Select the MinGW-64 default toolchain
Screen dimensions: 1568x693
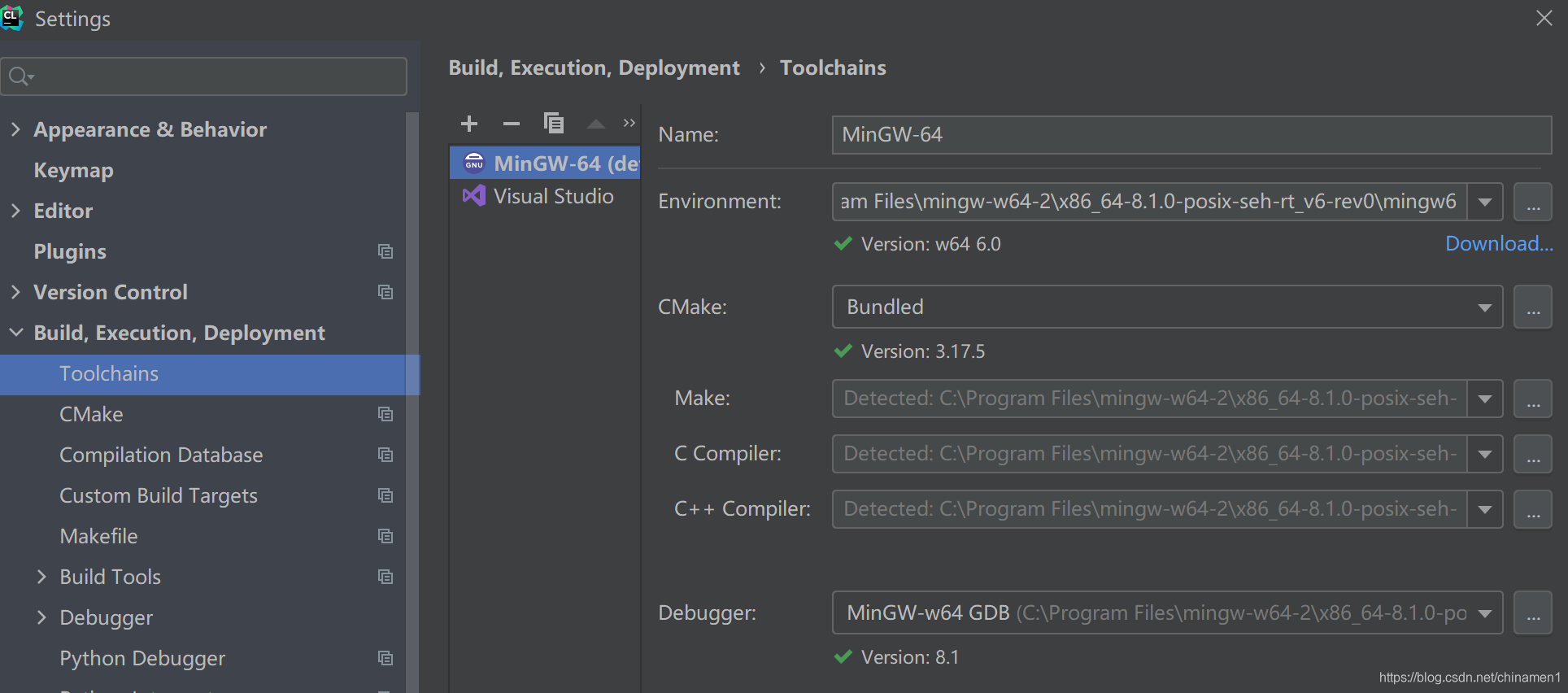click(x=545, y=163)
